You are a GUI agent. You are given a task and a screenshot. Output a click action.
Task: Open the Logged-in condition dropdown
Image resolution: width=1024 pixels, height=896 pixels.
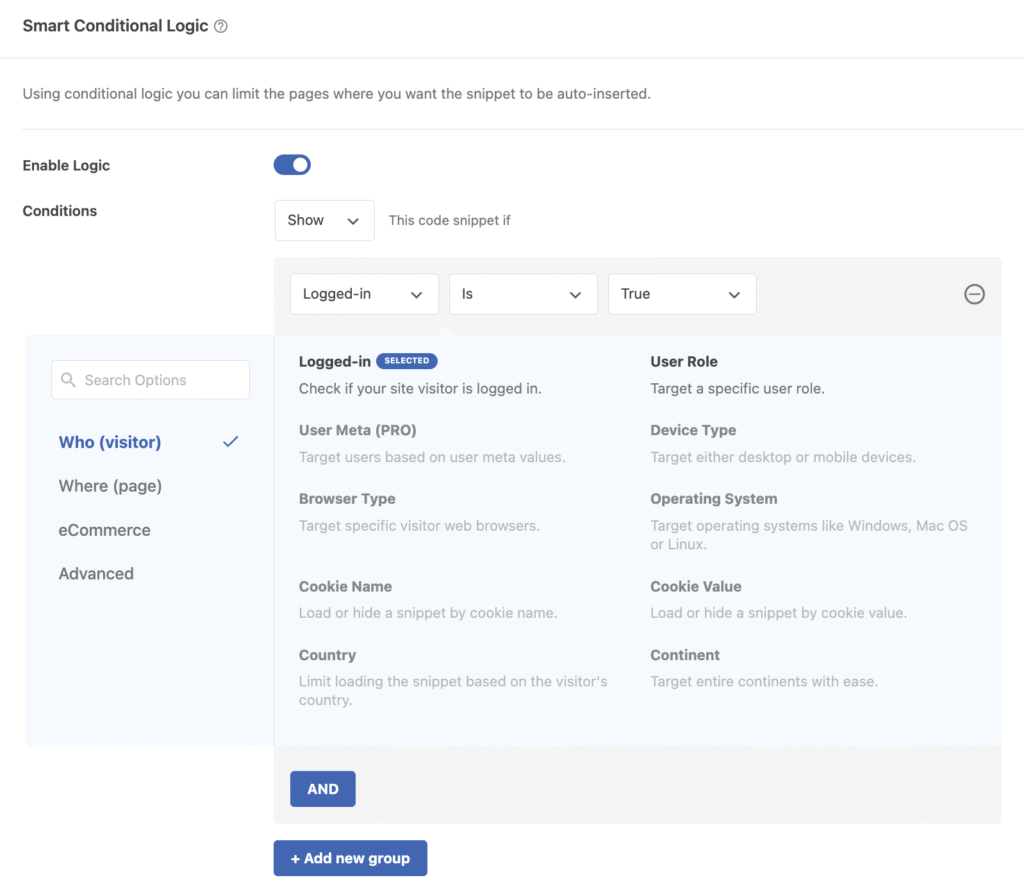coord(363,293)
